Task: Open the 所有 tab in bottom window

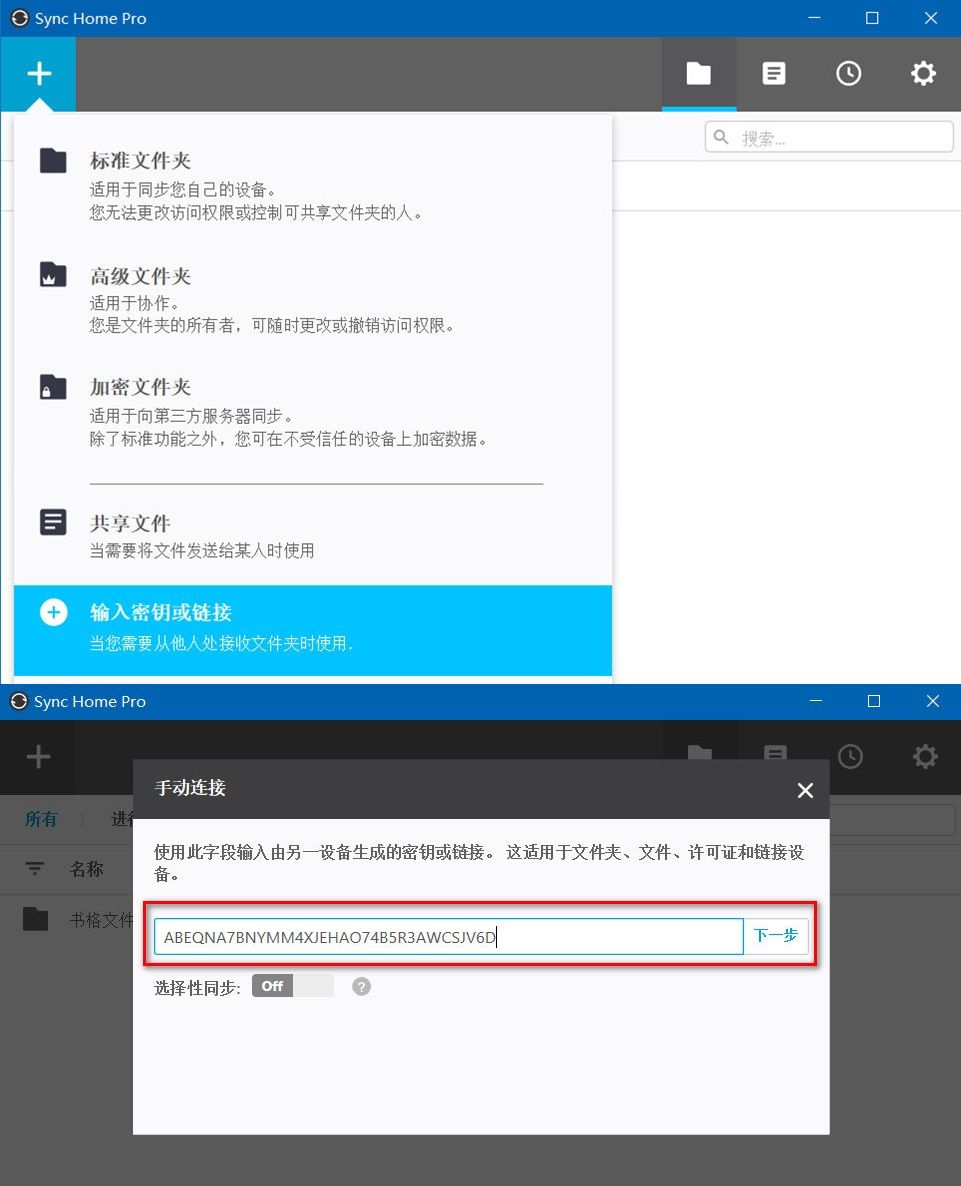Action: (41, 819)
